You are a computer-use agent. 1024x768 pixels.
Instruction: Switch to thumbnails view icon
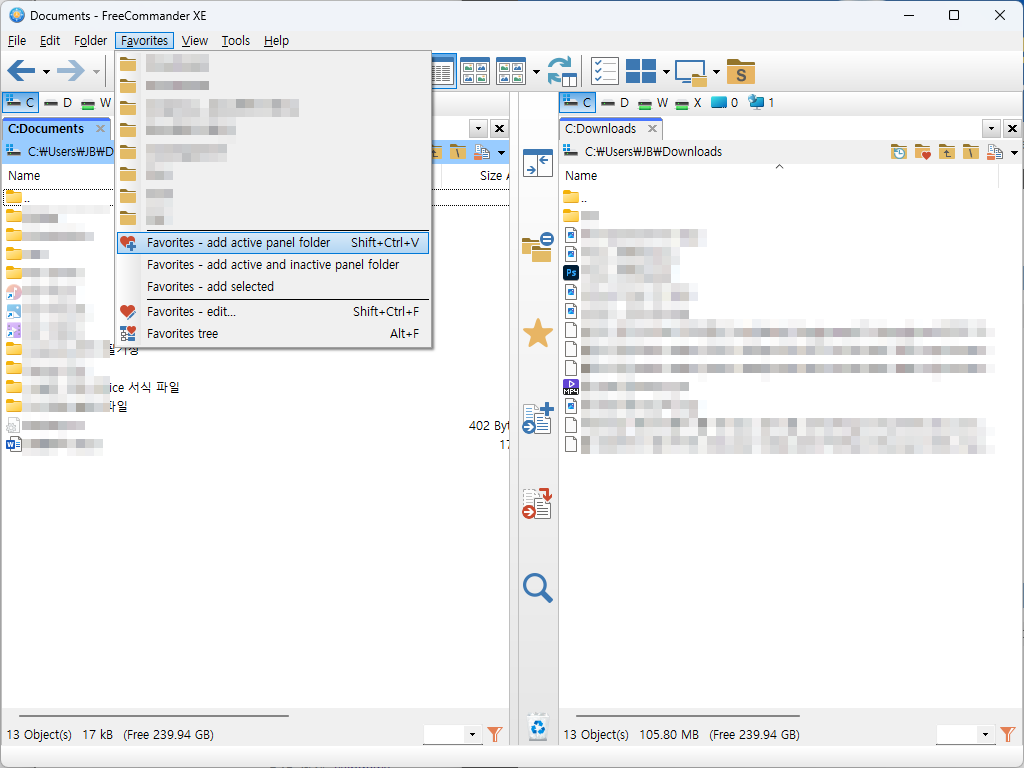coord(475,71)
